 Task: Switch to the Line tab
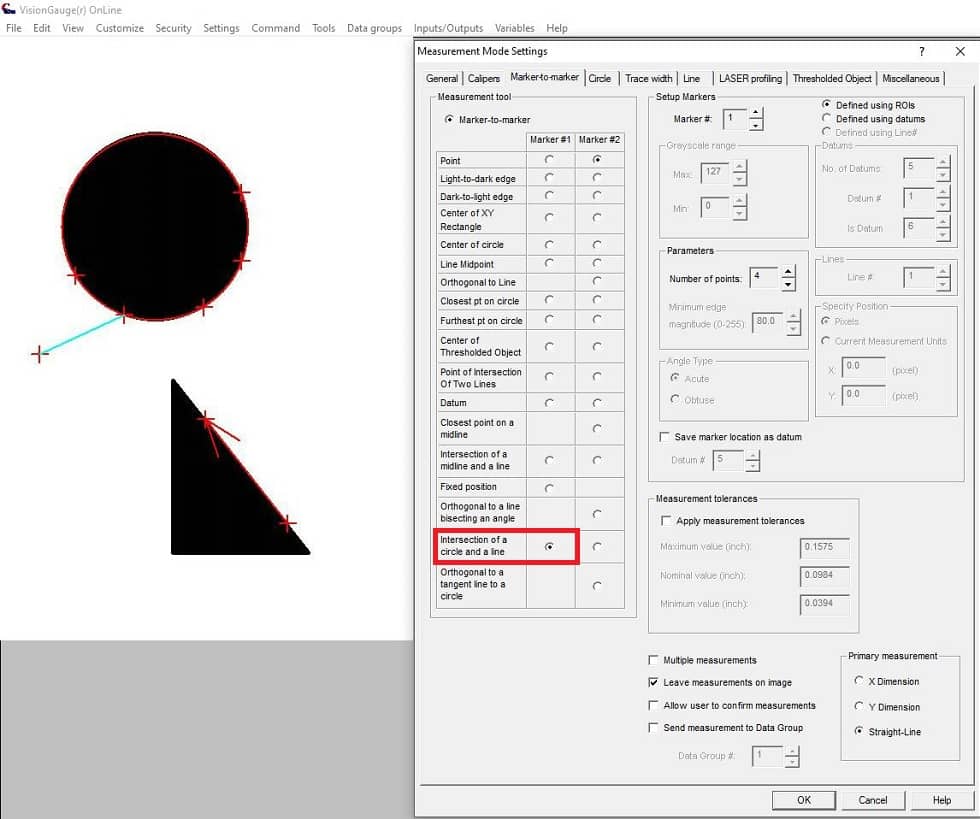pyautogui.click(x=691, y=79)
